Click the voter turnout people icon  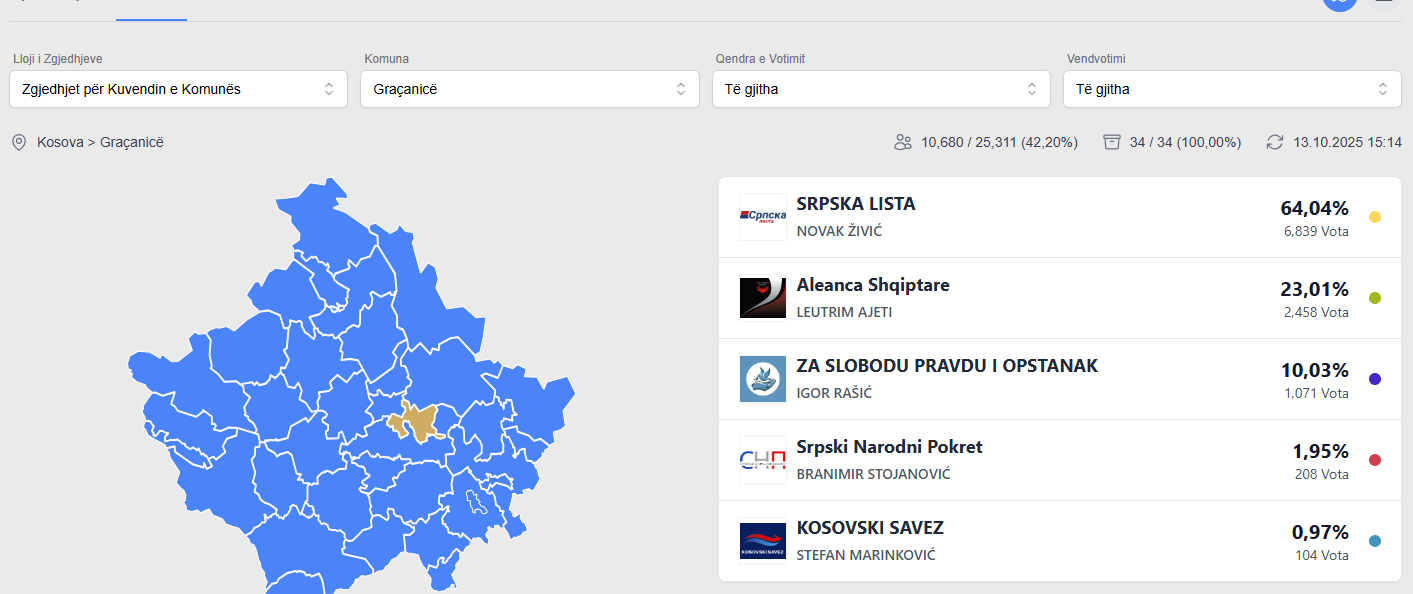point(903,142)
